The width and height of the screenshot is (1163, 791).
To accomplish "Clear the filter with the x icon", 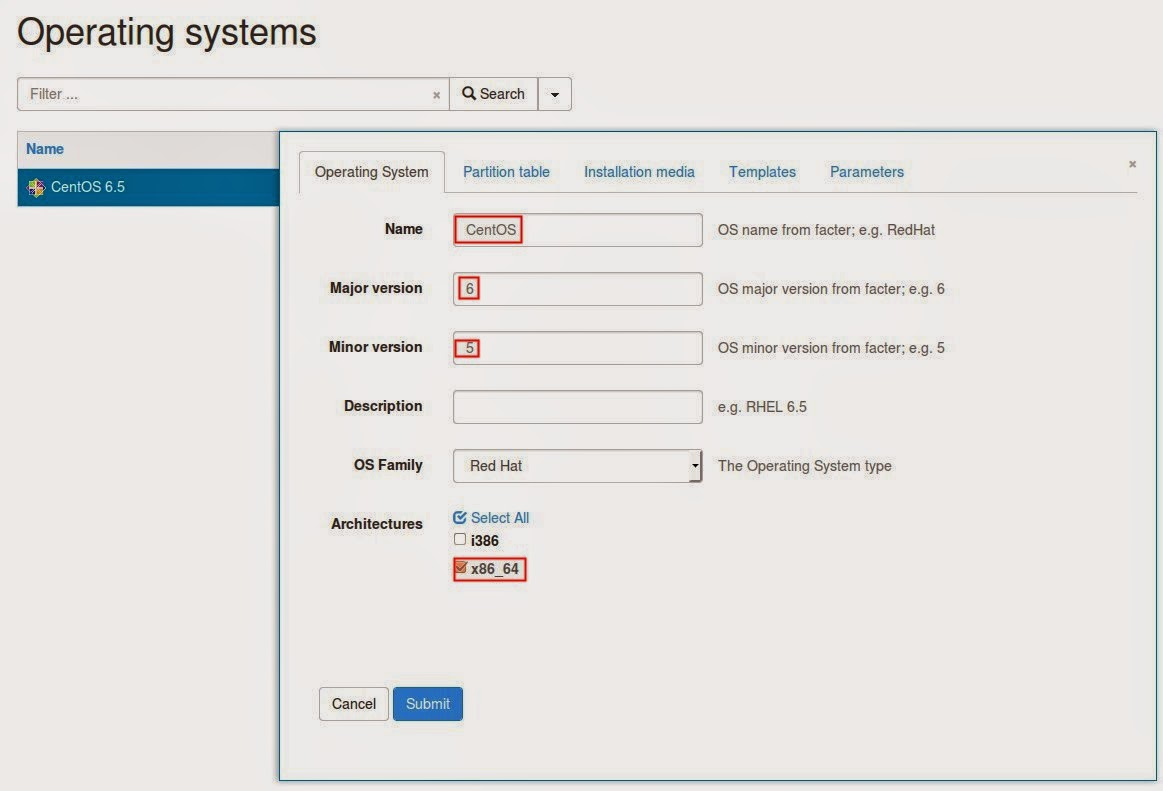I will tap(436, 95).
